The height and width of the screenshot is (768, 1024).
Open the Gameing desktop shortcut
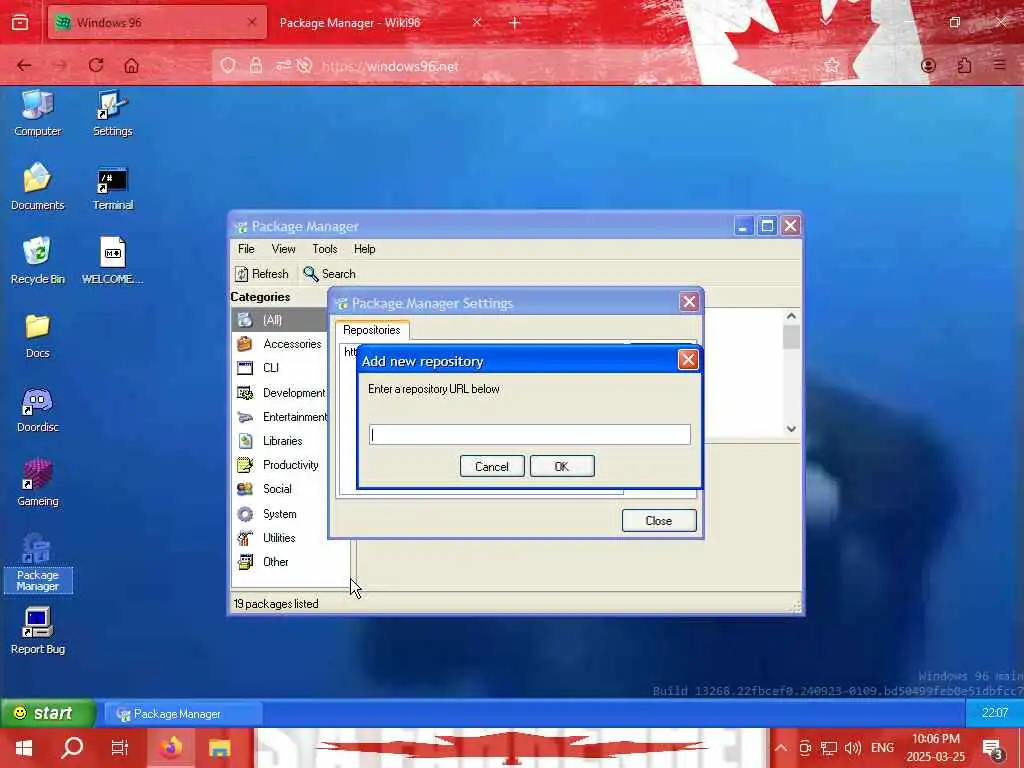coord(37,483)
